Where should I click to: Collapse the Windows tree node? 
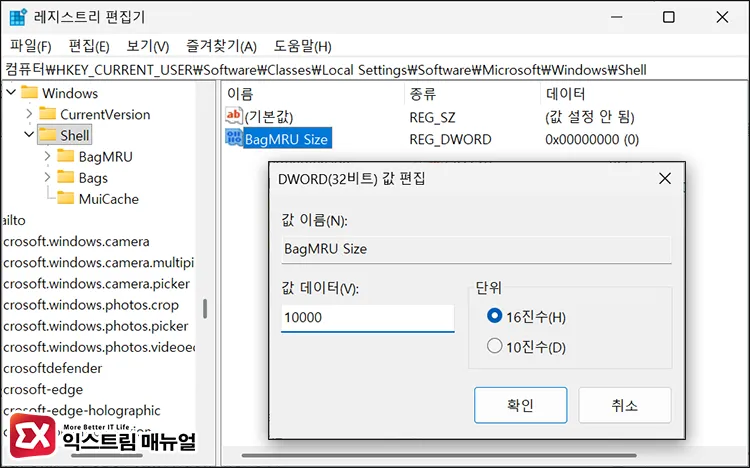[x=11, y=92]
